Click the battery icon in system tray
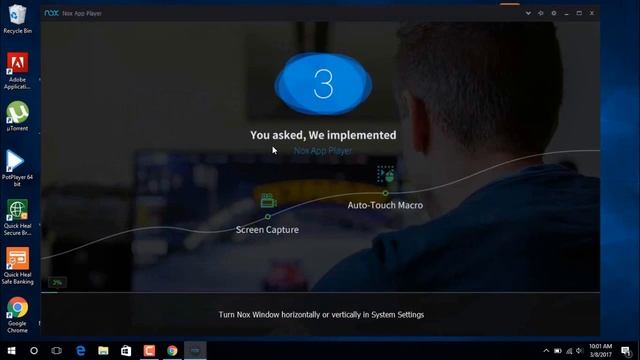The width and height of the screenshot is (640, 360). pos(558,351)
